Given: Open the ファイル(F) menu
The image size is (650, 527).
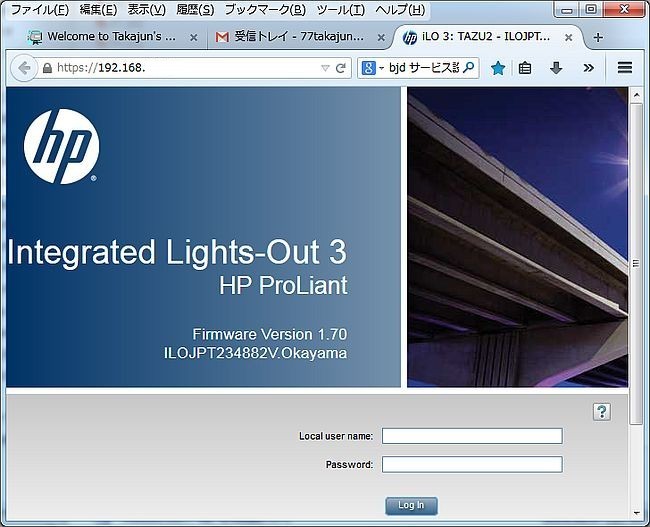Looking at the screenshot, I should coord(39,10).
